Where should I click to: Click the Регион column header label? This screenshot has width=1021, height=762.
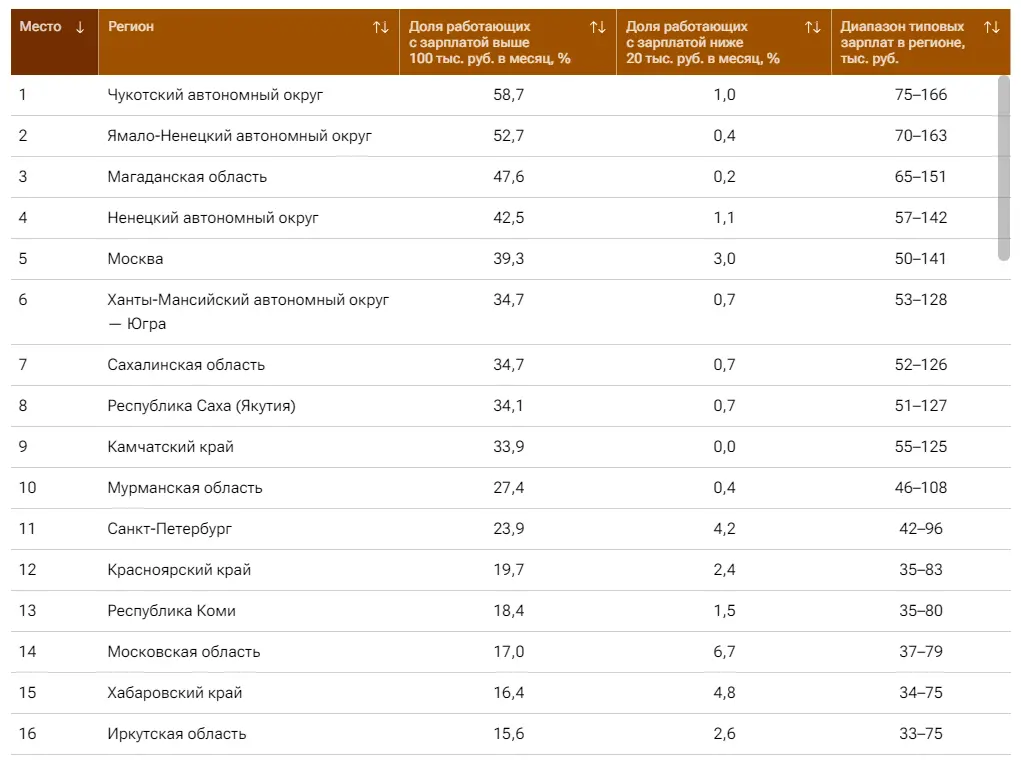tap(131, 27)
